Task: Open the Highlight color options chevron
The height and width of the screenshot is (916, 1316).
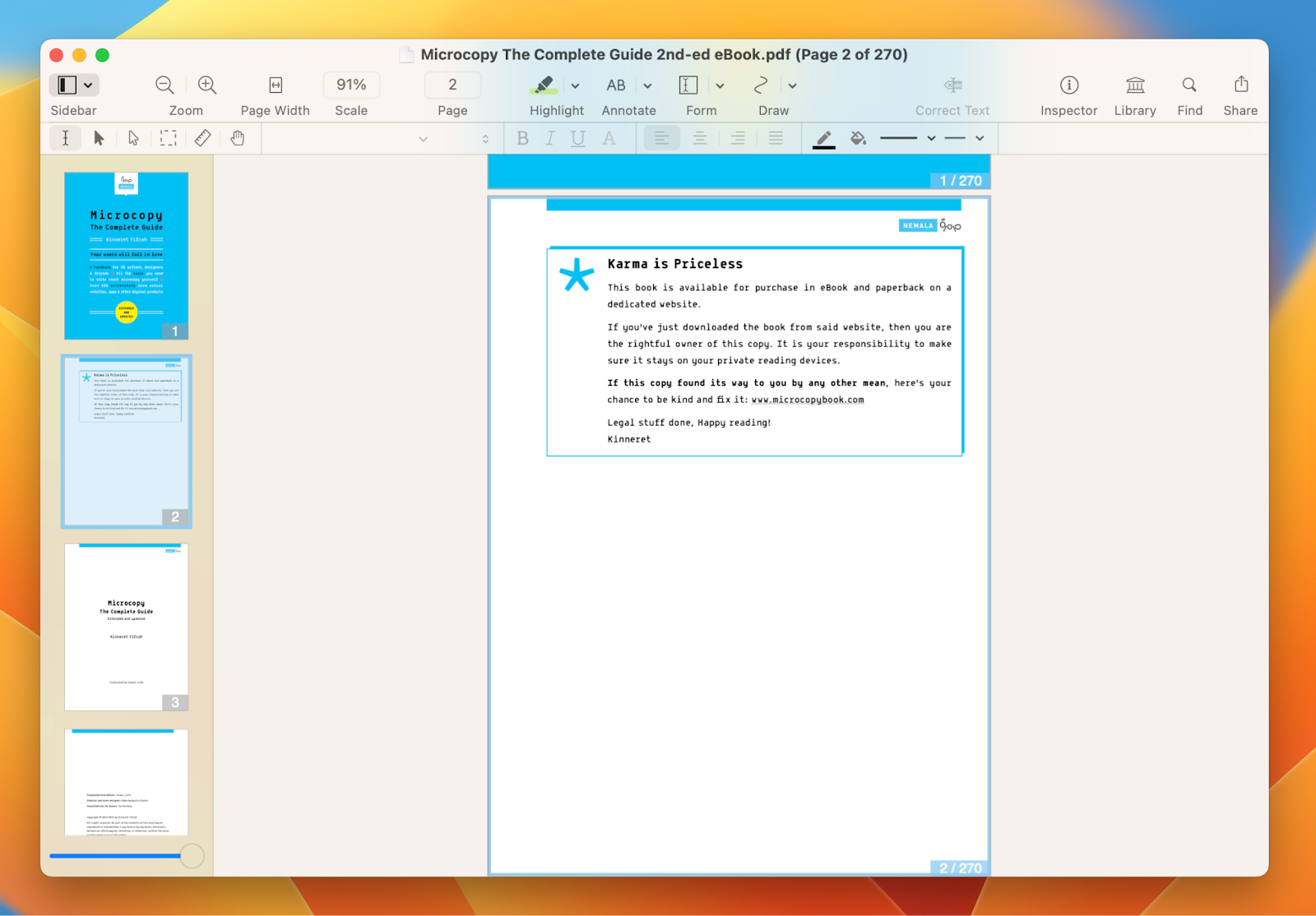Action: [575, 86]
